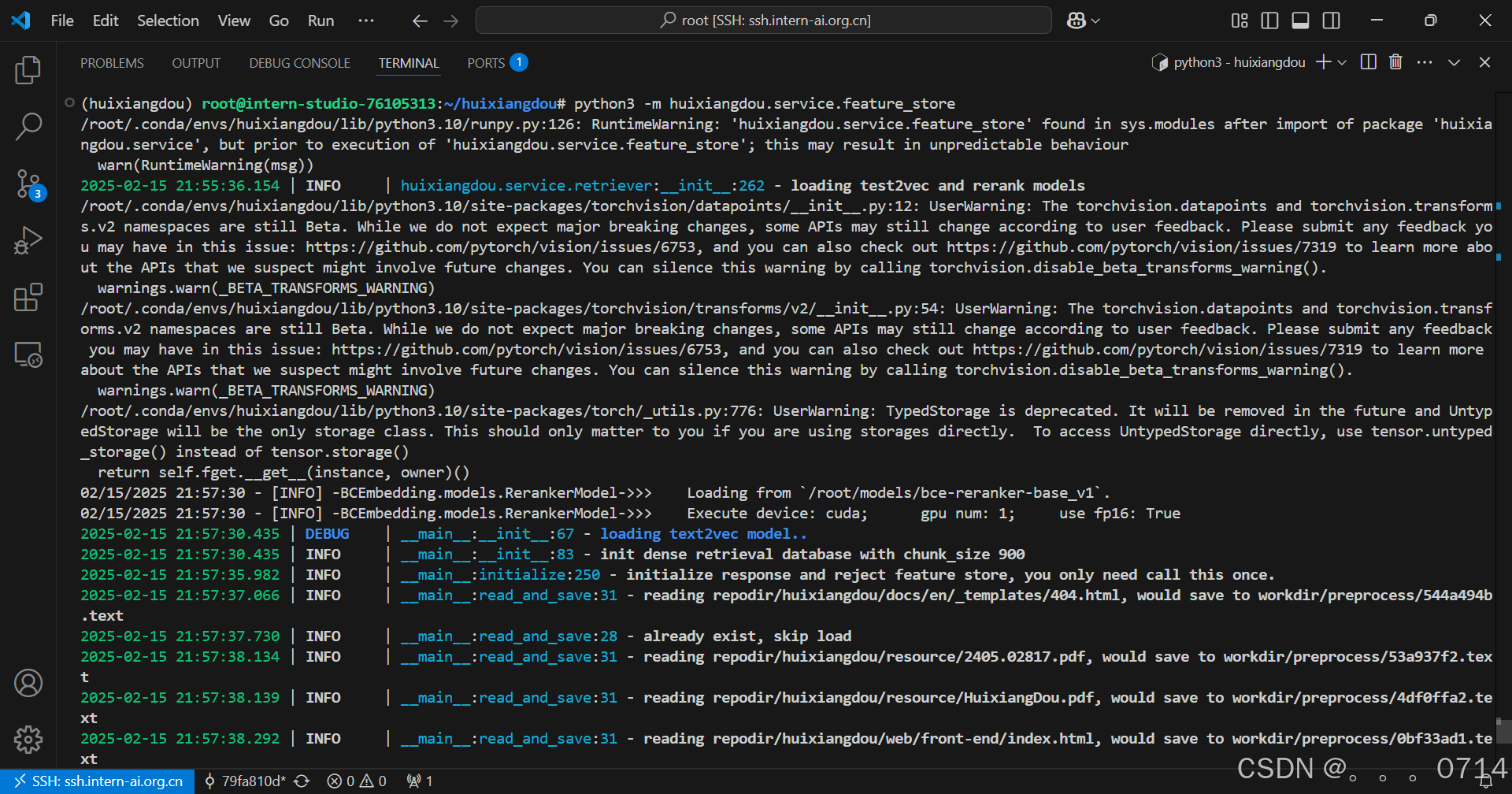The image size is (1512, 794).
Task: Show more menu items via ellipsis
Action: pyautogui.click(x=366, y=20)
